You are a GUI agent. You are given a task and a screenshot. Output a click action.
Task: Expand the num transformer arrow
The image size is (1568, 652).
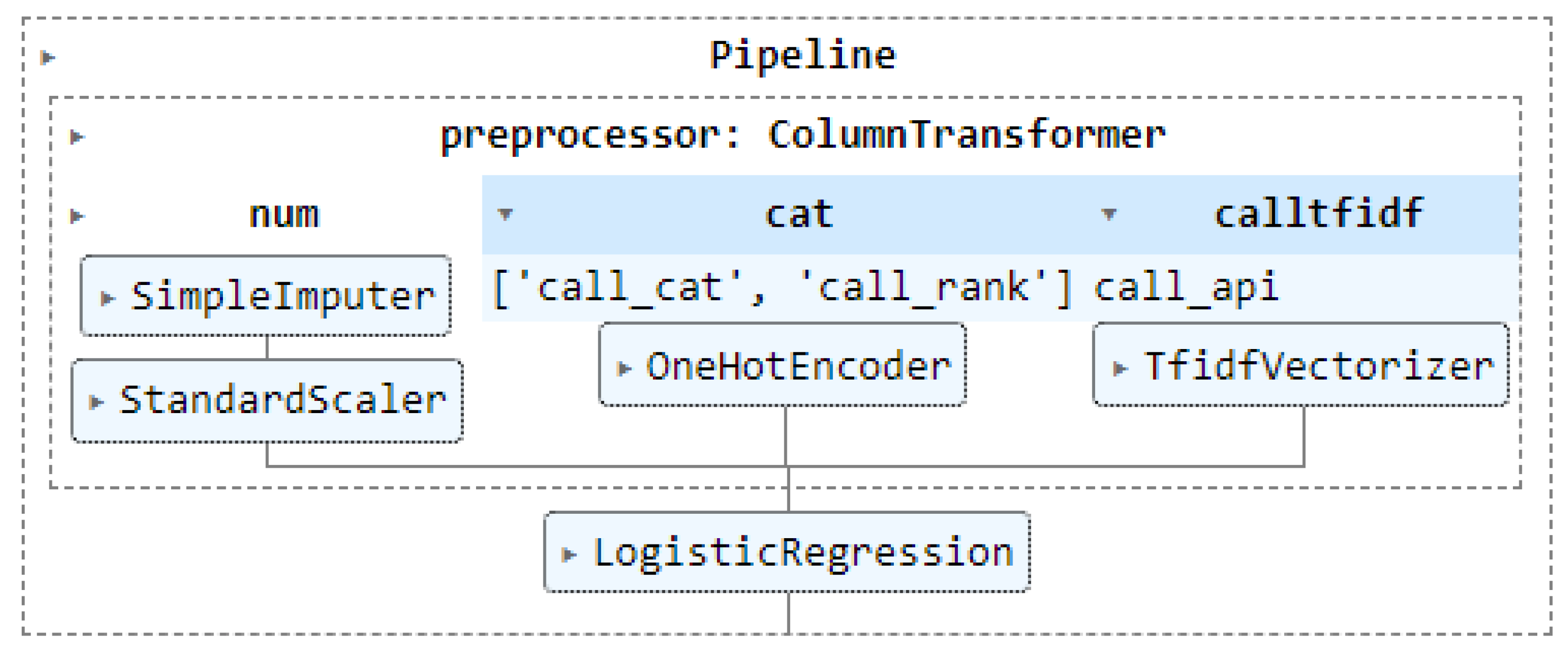77,216
